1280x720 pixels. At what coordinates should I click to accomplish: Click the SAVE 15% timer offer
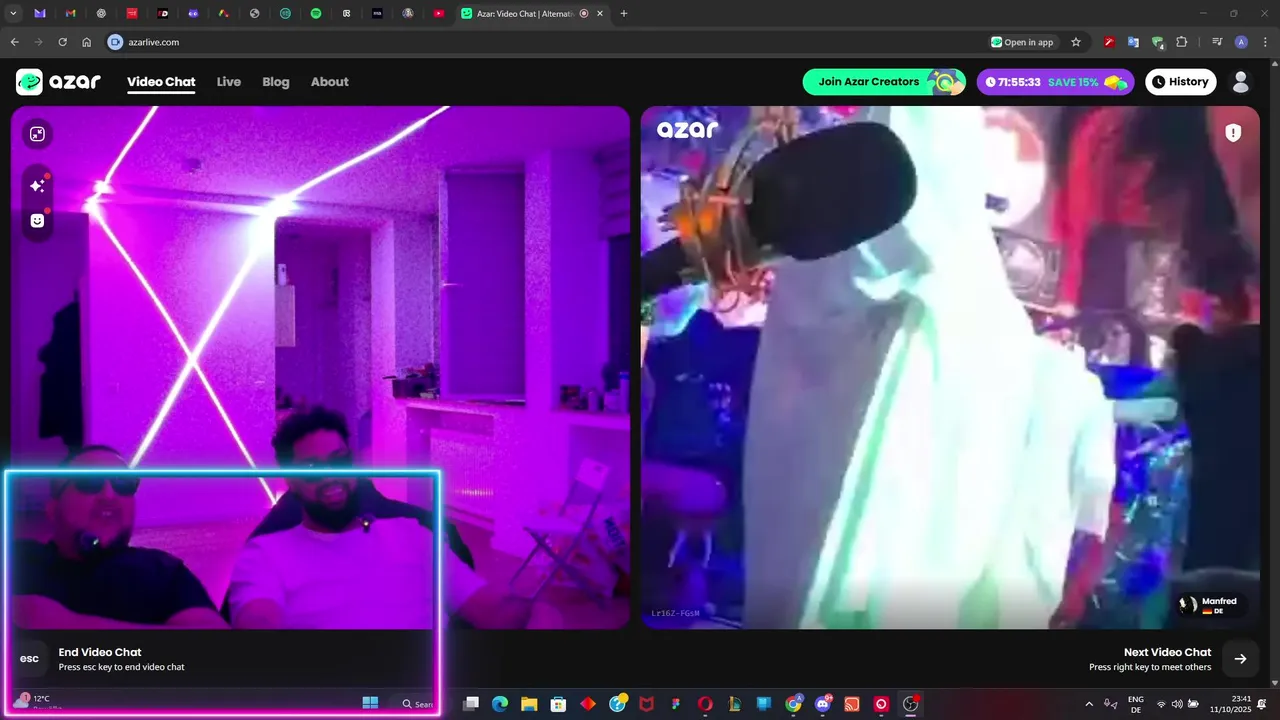(1055, 82)
